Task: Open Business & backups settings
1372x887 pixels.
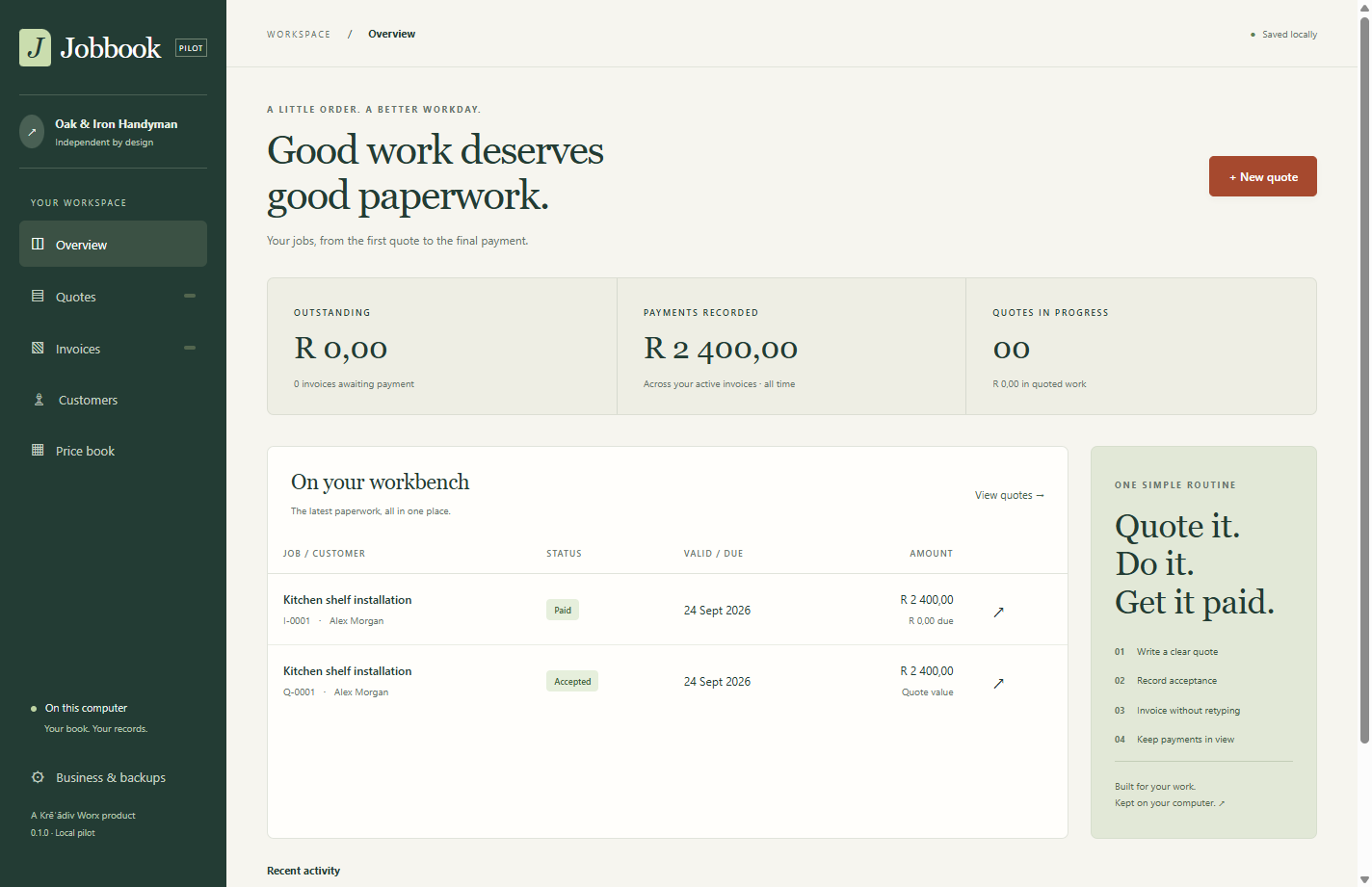Action: pyautogui.click(x=113, y=777)
